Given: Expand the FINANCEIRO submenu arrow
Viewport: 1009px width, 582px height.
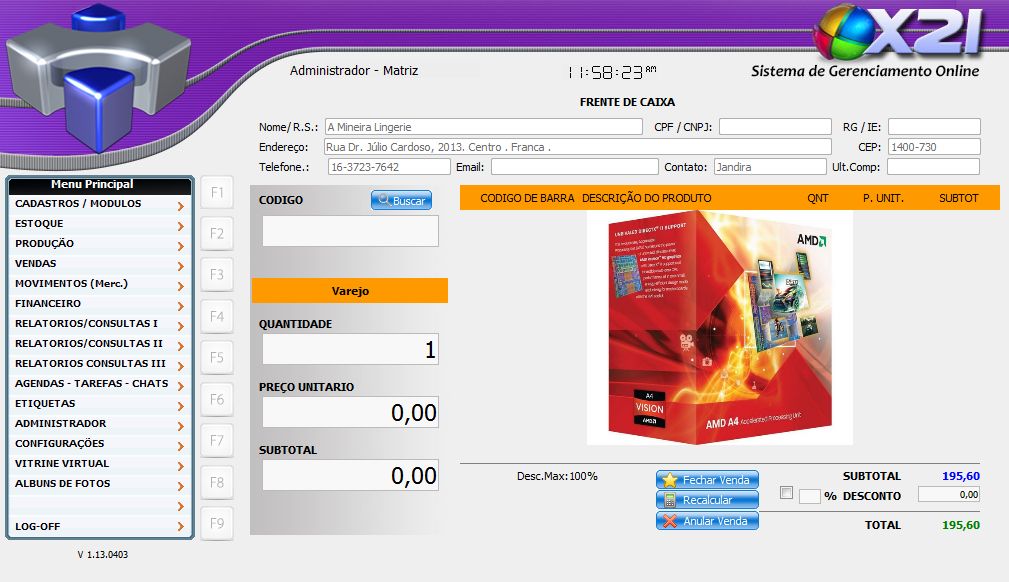Looking at the screenshot, I should (x=180, y=305).
